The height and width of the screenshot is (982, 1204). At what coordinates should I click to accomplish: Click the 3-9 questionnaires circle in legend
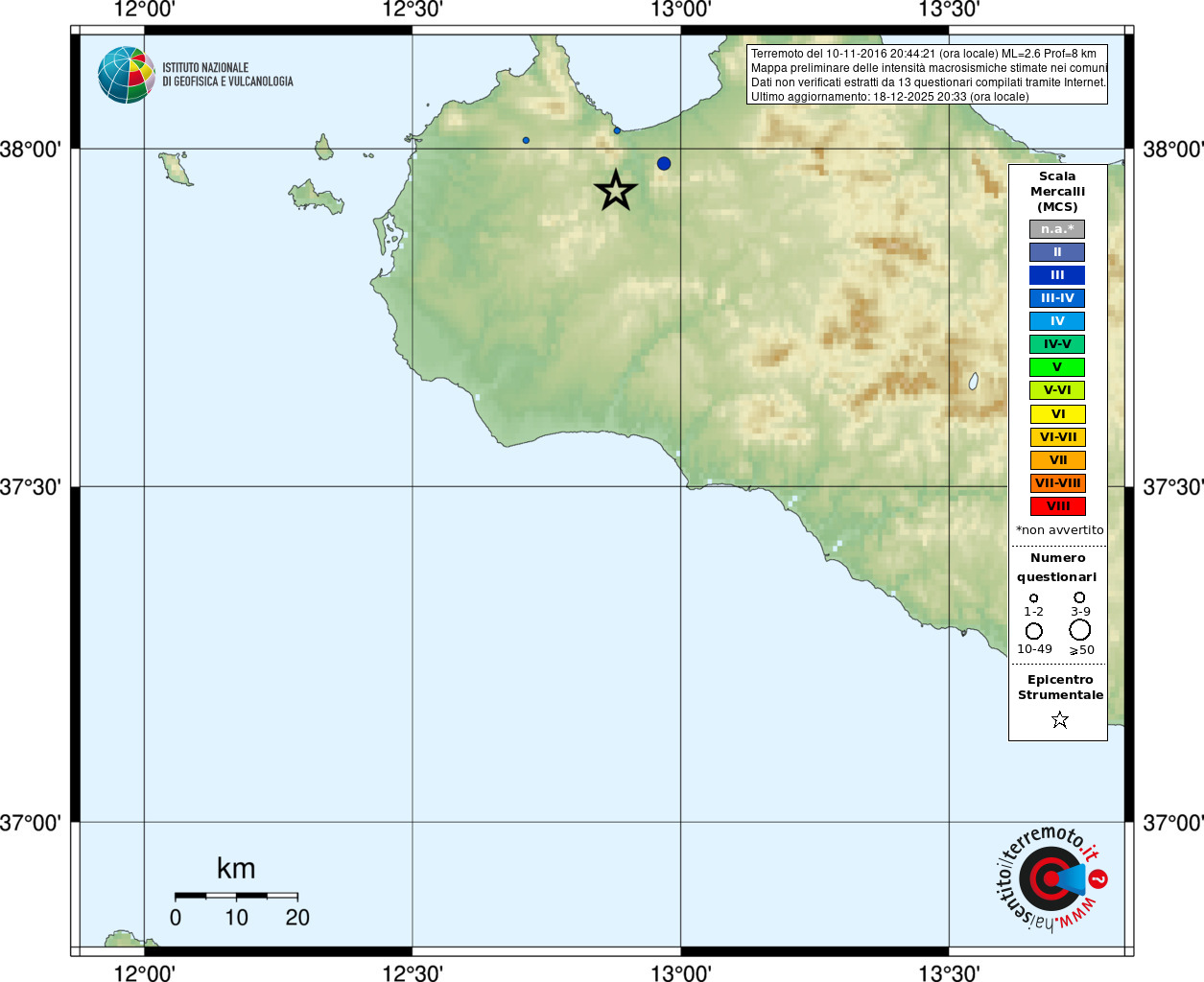point(1079,597)
